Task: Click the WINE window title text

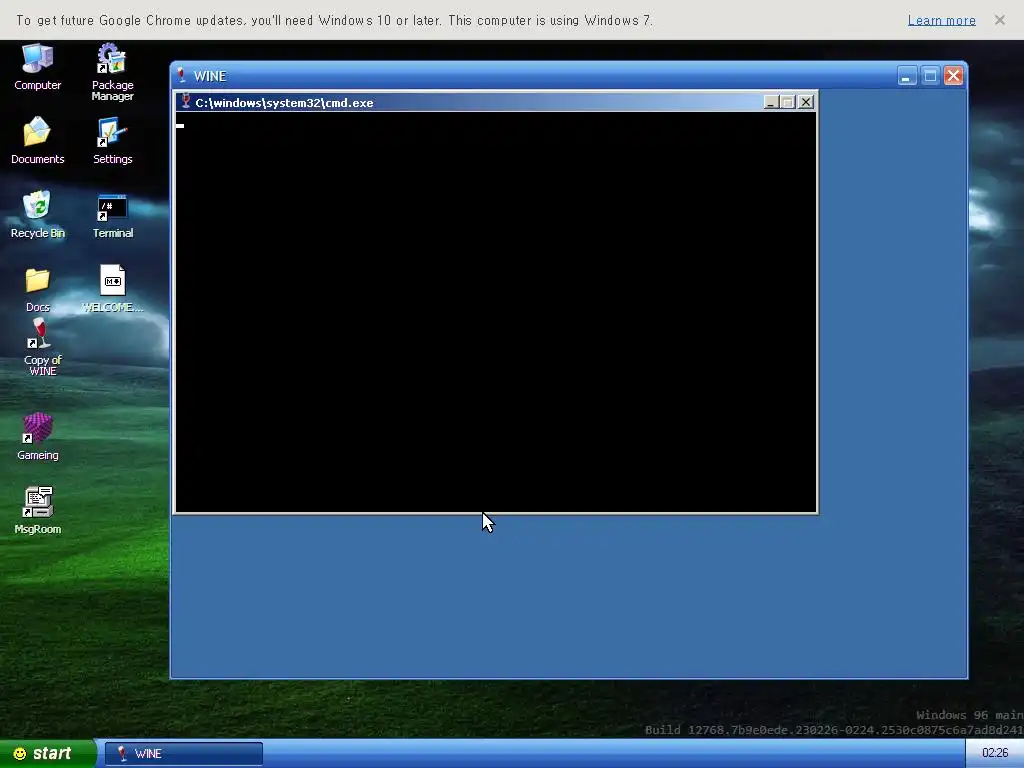Action: [210, 76]
